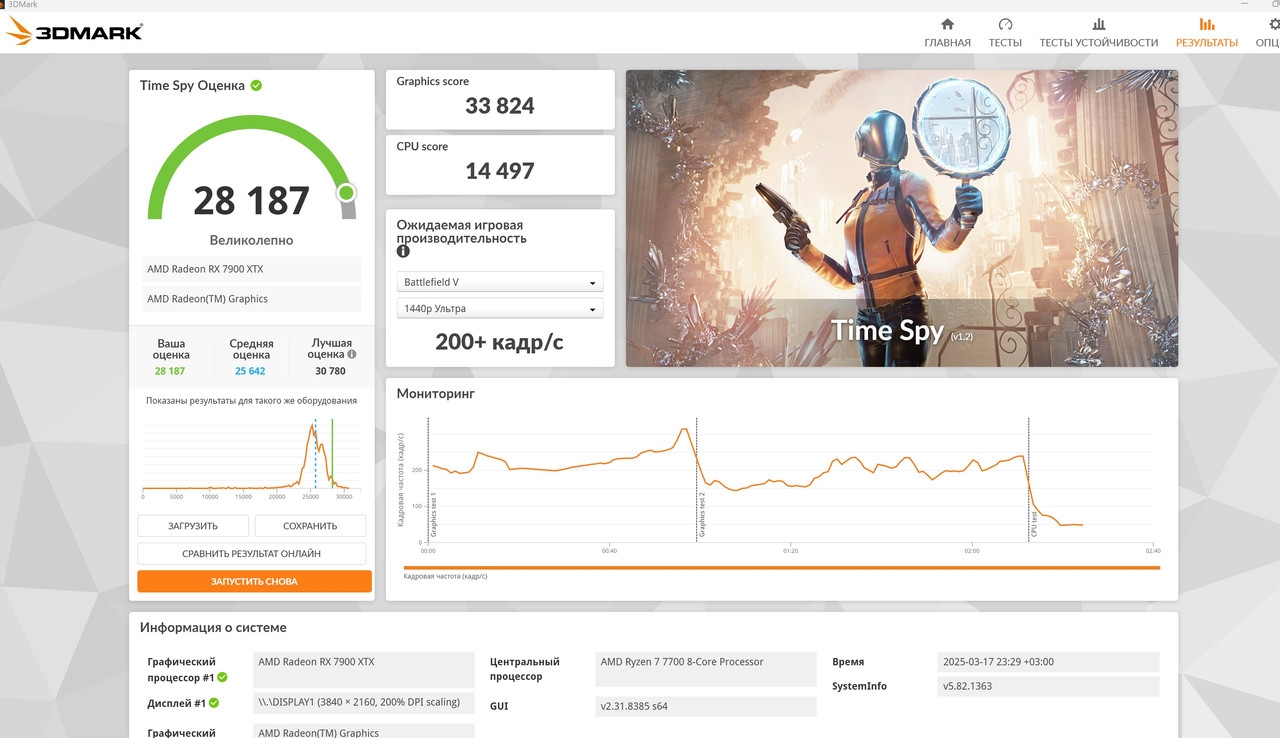
Task: Click the СОХРАНИТЬ button
Action: tap(310, 526)
